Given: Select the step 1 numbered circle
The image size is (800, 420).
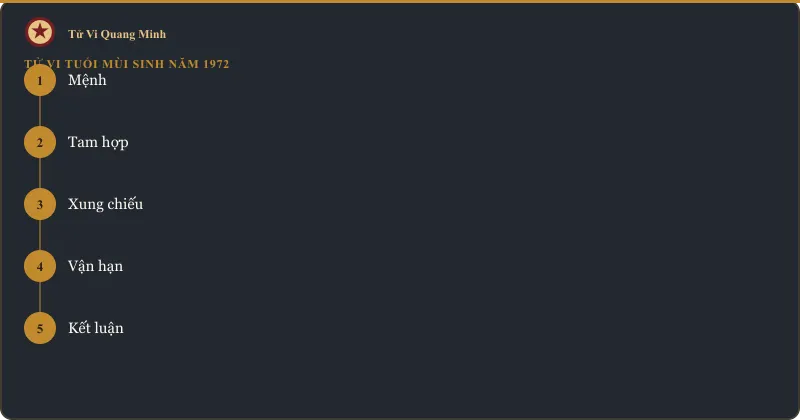Looking at the screenshot, I should coord(40,80).
